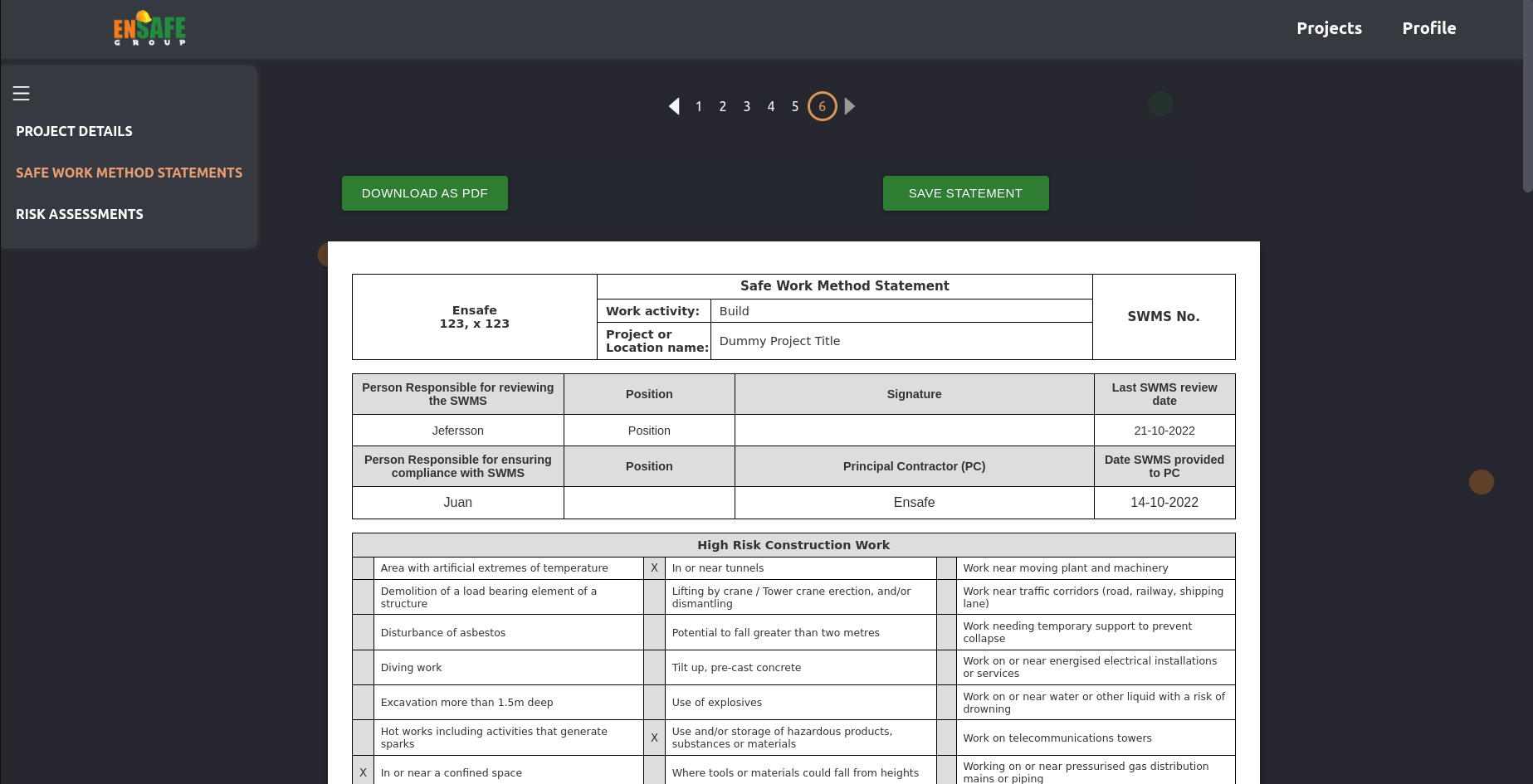The width and height of the screenshot is (1533, 784).
Task: Click Download as PDF button
Action: tap(425, 193)
